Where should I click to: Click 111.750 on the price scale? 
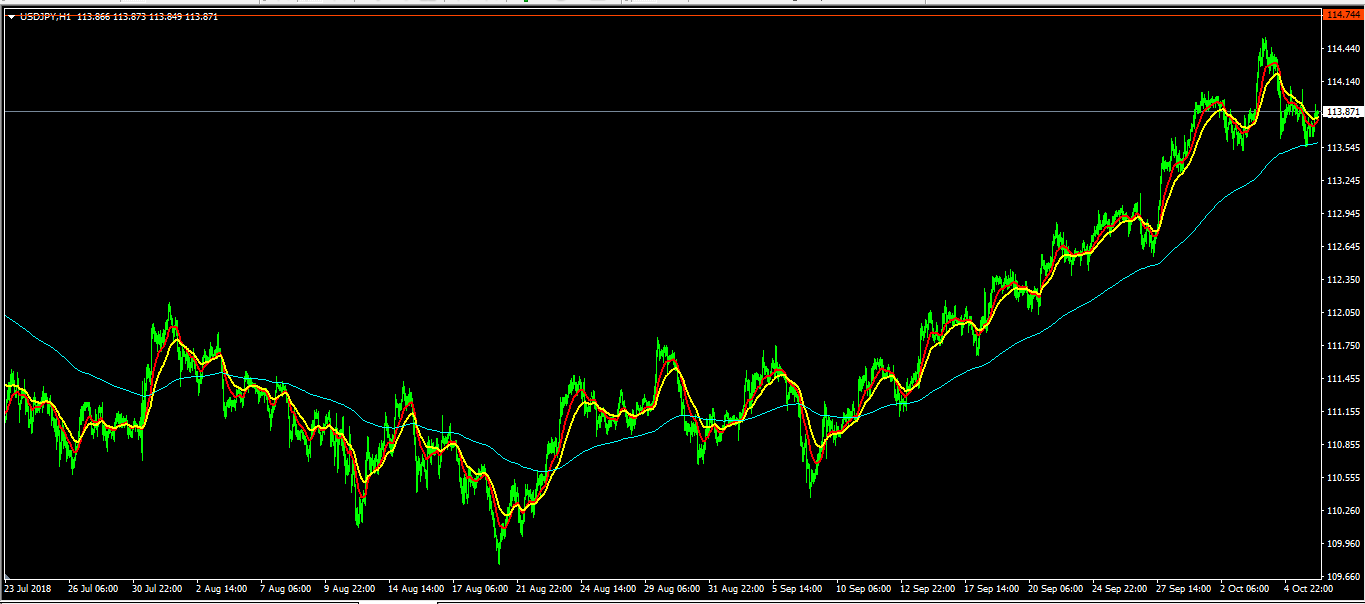tap(1342, 346)
